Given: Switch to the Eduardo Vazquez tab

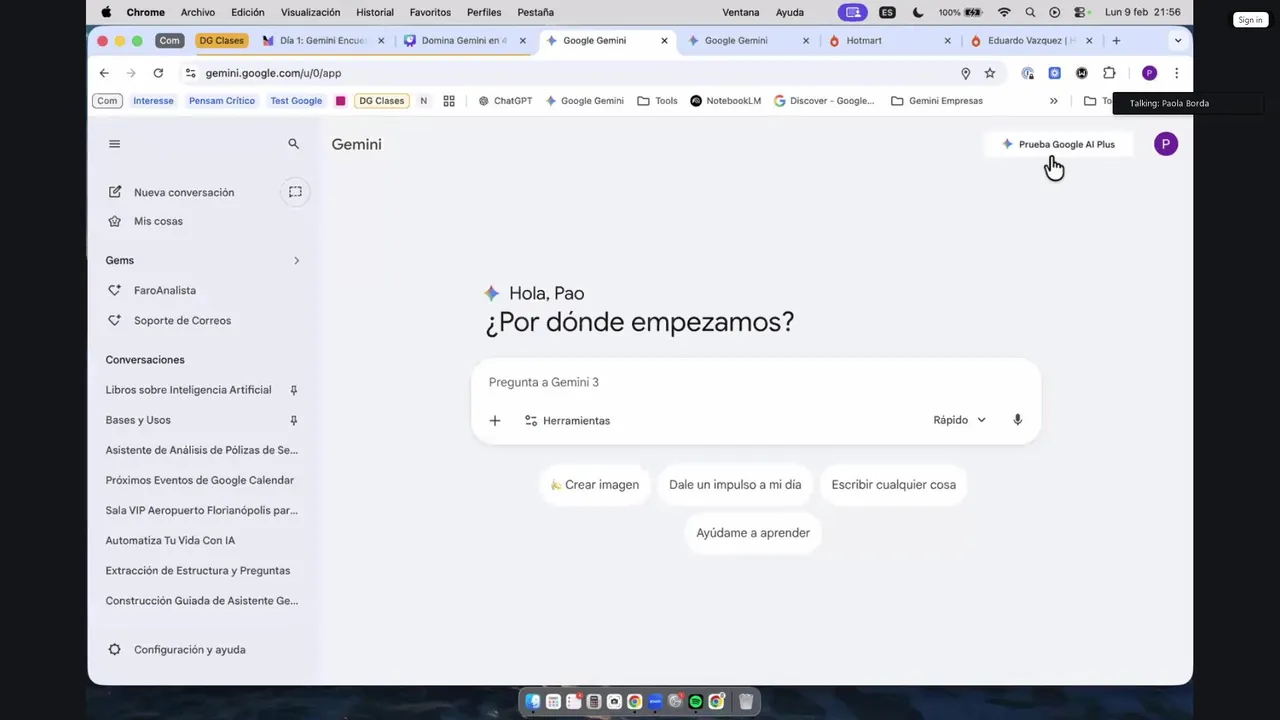Looking at the screenshot, I should [x=1031, y=41].
